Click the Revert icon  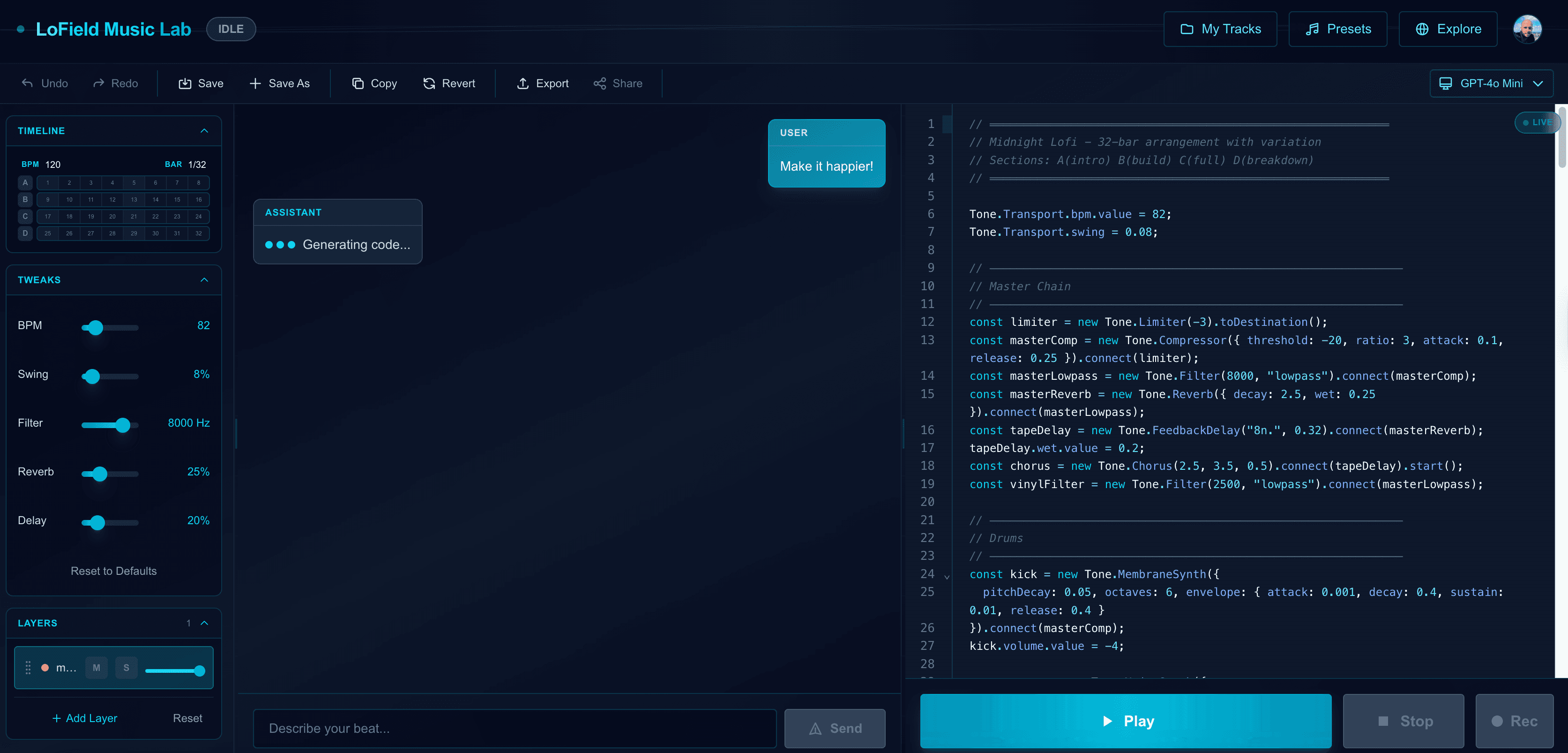click(x=429, y=83)
